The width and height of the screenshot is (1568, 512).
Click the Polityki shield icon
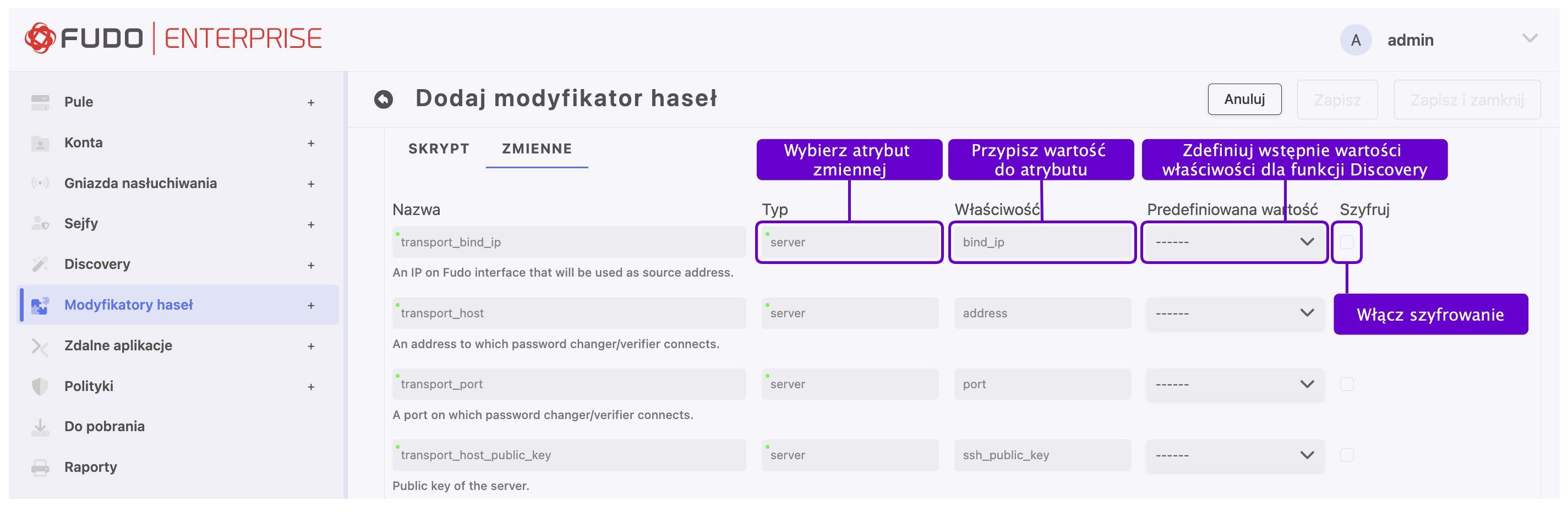pyautogui.click(x=40, y=386)
